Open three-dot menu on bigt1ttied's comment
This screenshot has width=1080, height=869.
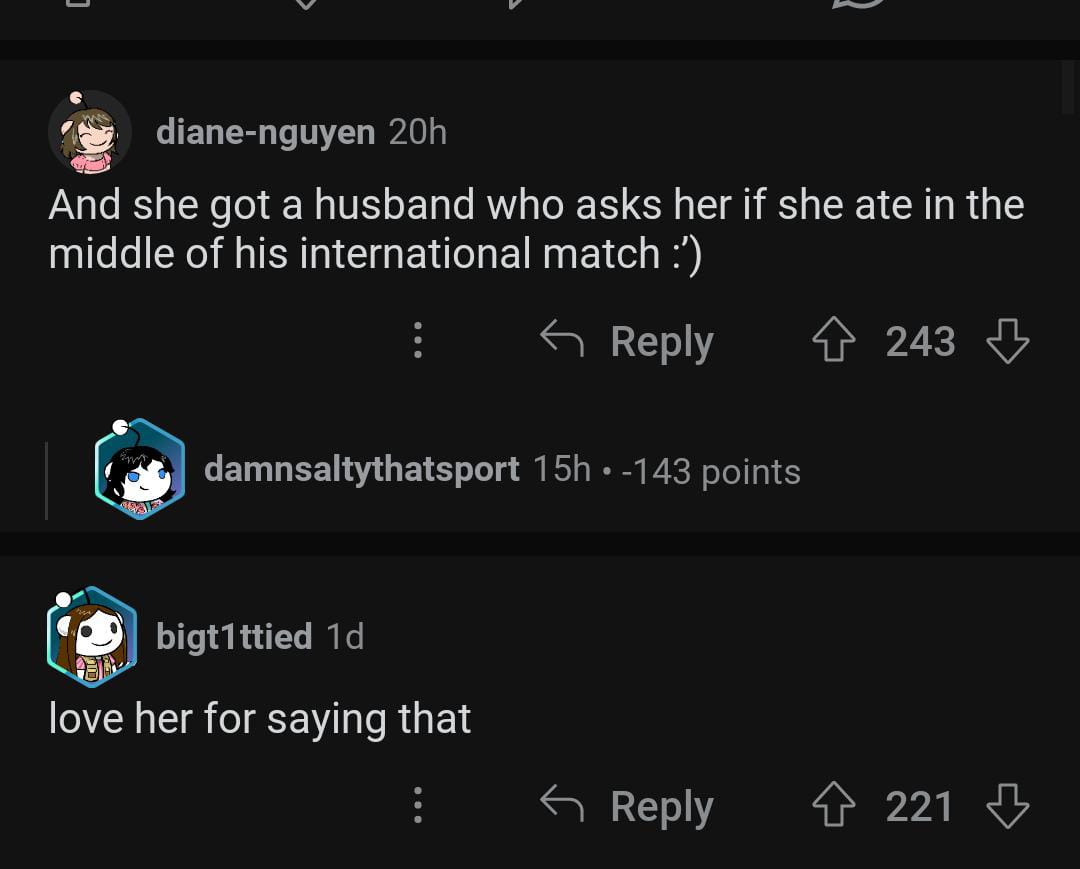tap(418, 806)
